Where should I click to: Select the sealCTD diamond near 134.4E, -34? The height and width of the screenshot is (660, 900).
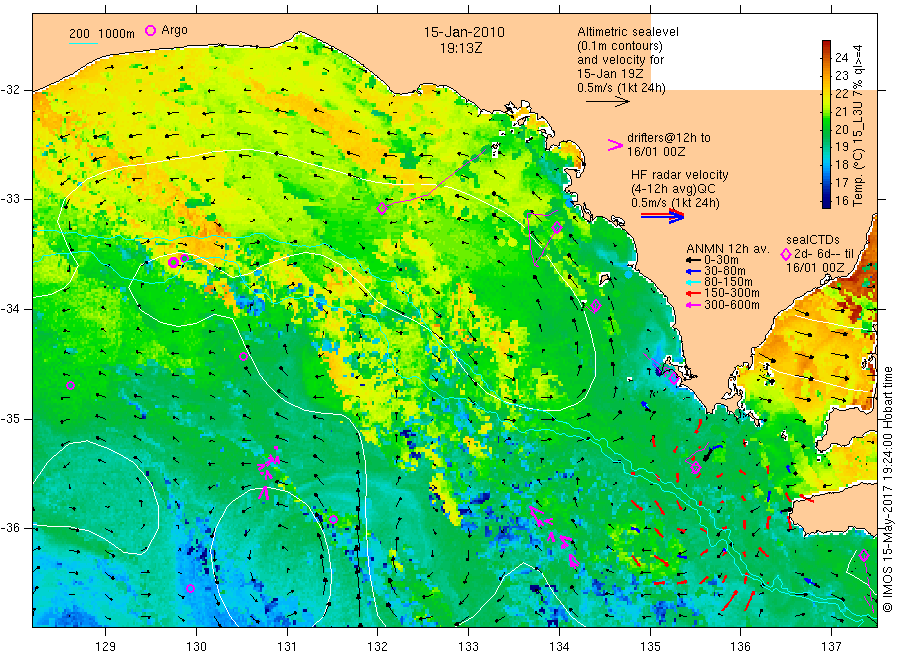[596, 305]
